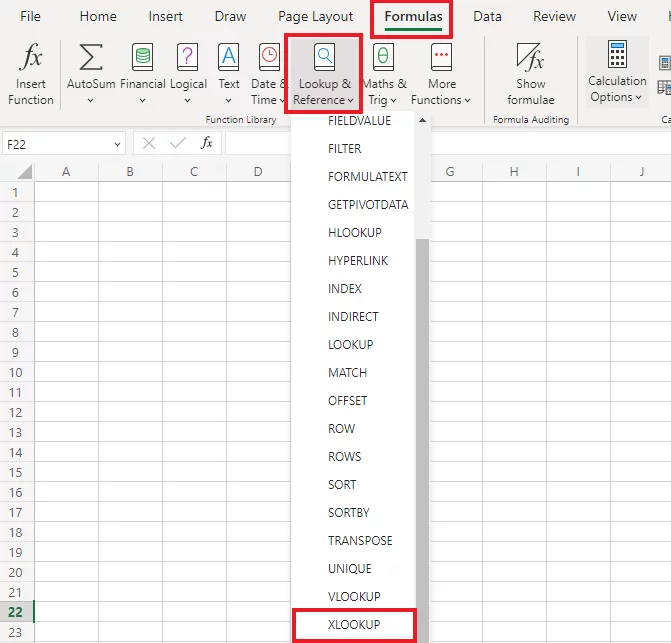
Task: Choose LOOKUP from the function list
Action: [354, 345]
